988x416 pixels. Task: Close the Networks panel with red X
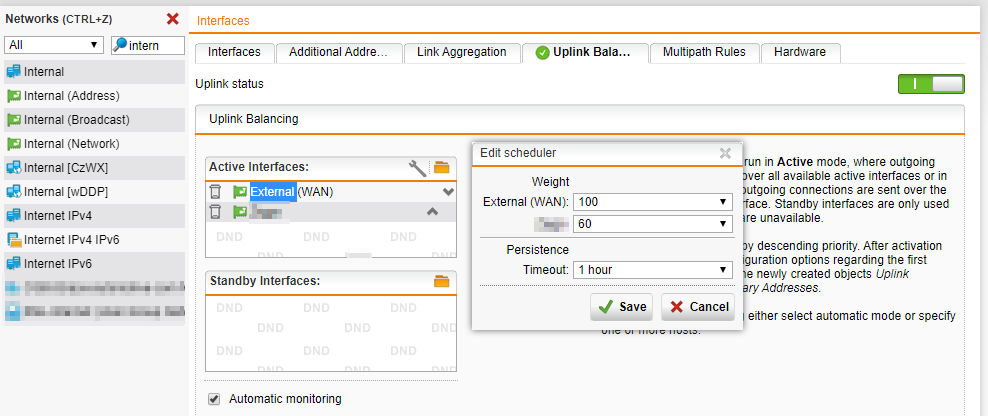click(172, 19)
